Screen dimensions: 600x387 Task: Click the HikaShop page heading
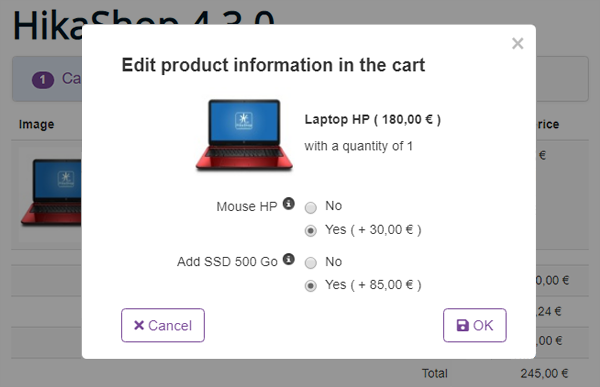[x=144, y=24]
